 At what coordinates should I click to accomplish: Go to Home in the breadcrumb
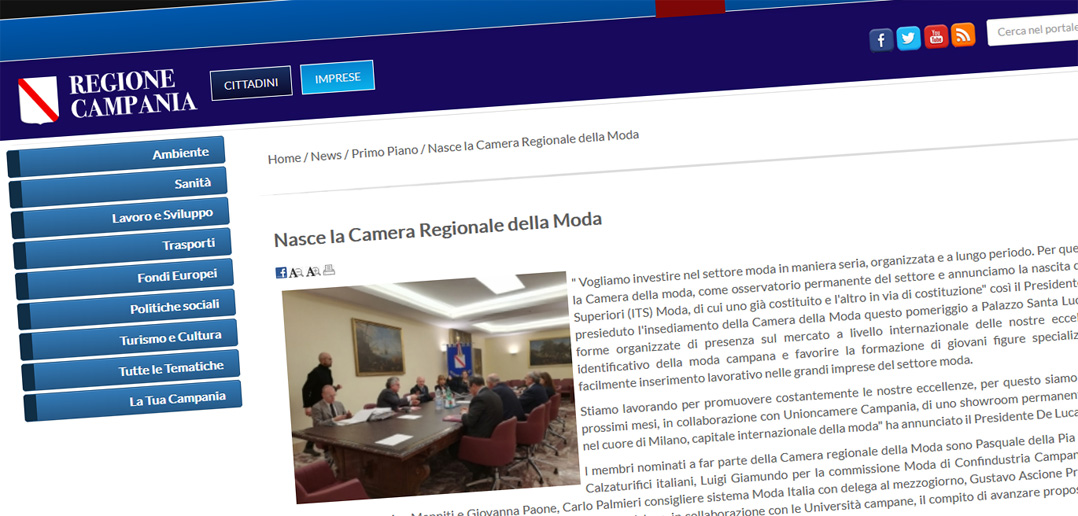[x=284, y=159]
